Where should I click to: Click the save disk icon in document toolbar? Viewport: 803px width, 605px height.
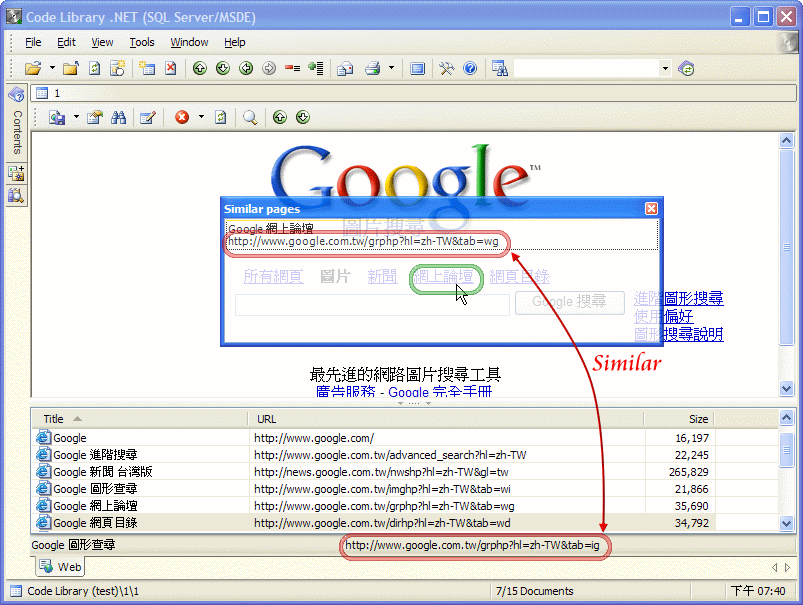coord(57,118)
